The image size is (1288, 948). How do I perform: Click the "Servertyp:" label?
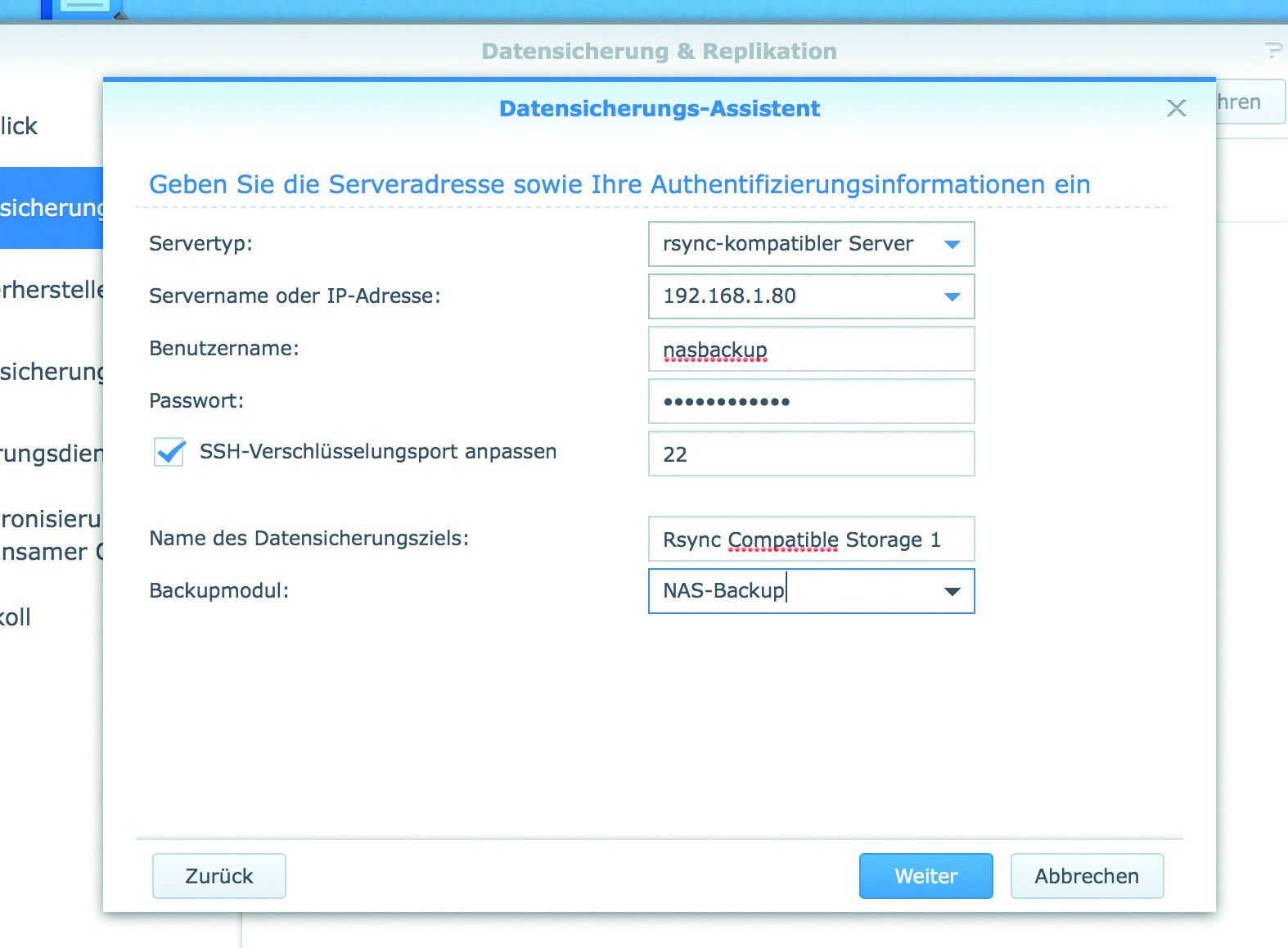click(x=200, y=243)
